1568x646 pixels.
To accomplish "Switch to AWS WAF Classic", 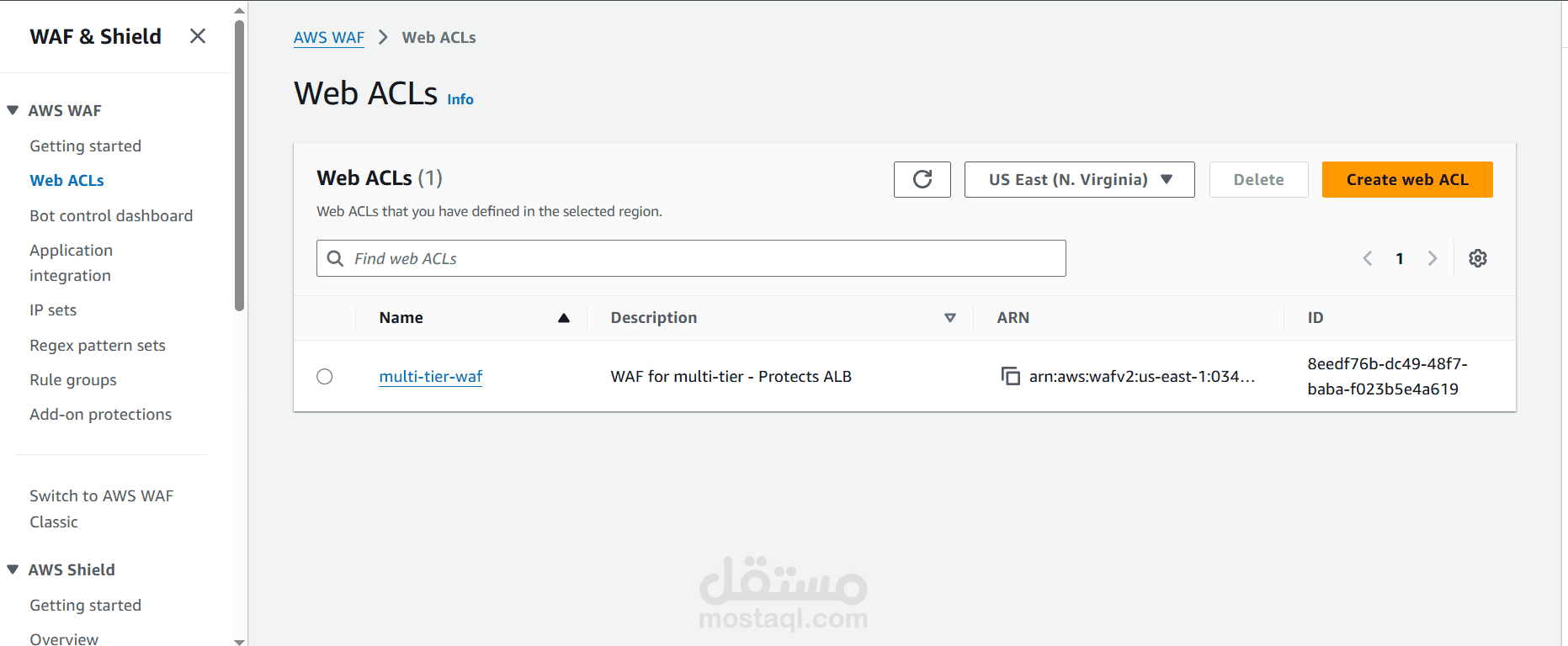I will (102, 509).
